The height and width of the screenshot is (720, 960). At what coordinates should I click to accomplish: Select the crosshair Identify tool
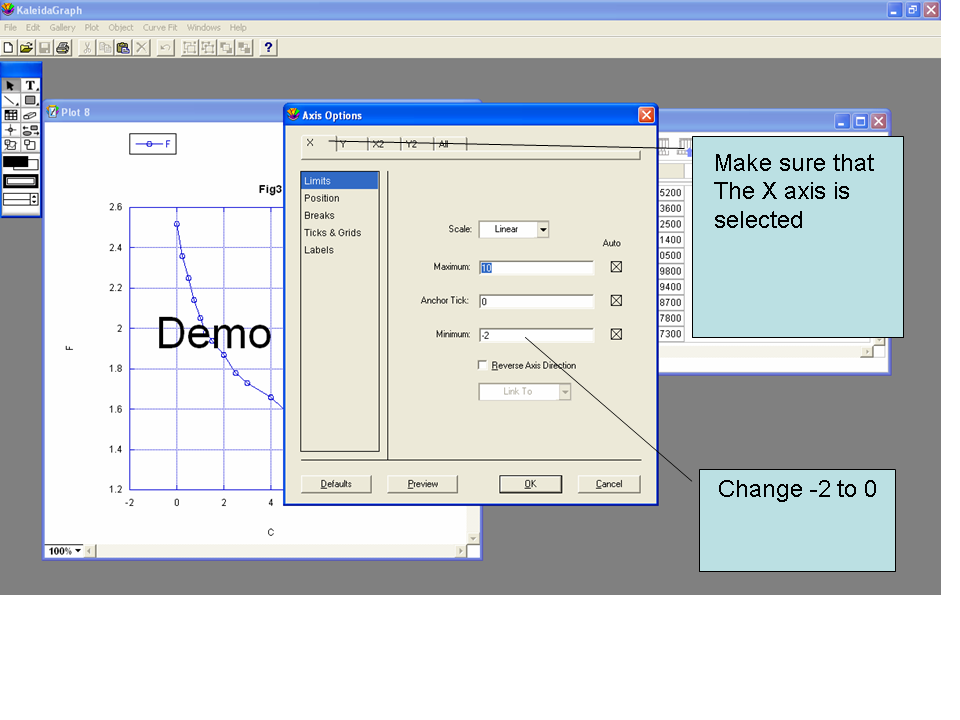point(10,130)
